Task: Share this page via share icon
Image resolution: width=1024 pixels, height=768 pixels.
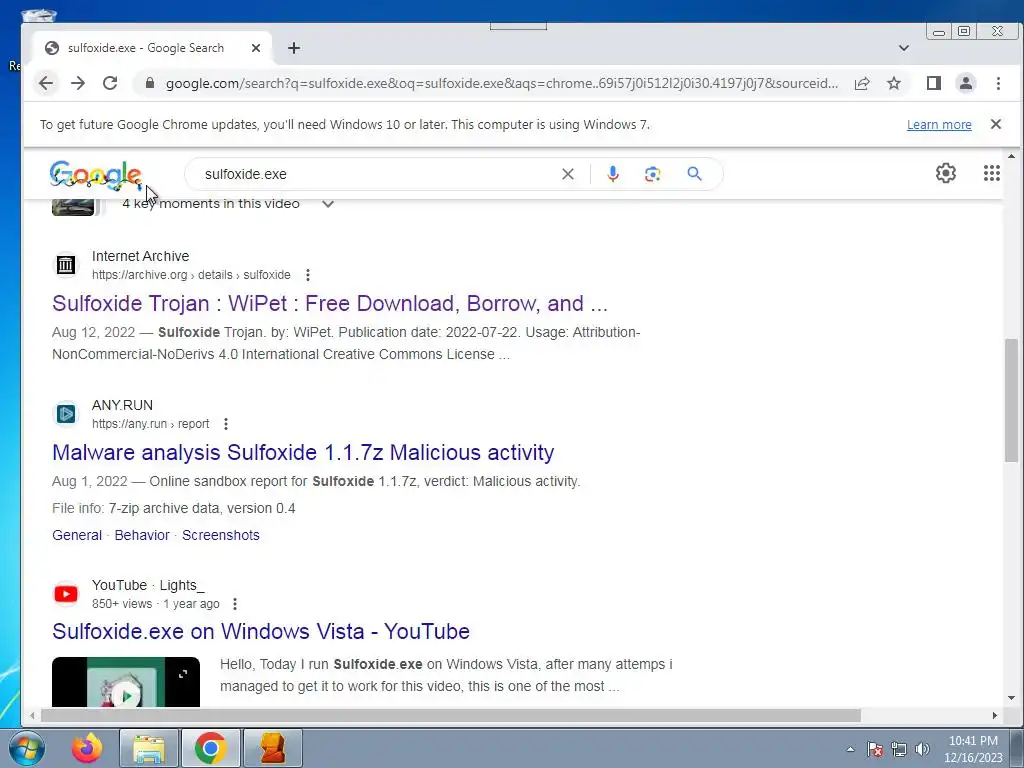Action: tap(862, 83)
